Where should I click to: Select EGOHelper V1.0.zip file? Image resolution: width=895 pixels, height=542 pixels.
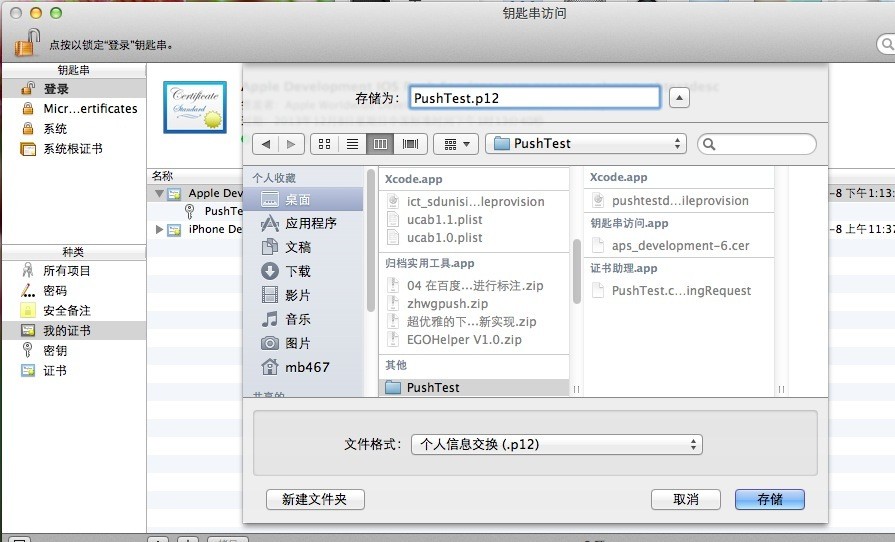(474, 339)
